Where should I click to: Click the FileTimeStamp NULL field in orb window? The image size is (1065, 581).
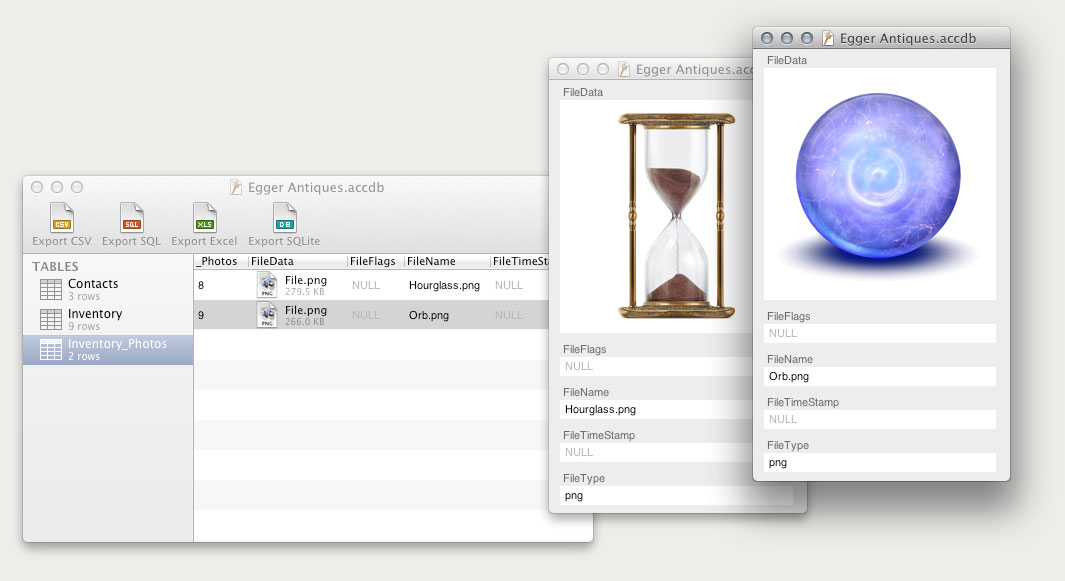(x=880, y=419)
